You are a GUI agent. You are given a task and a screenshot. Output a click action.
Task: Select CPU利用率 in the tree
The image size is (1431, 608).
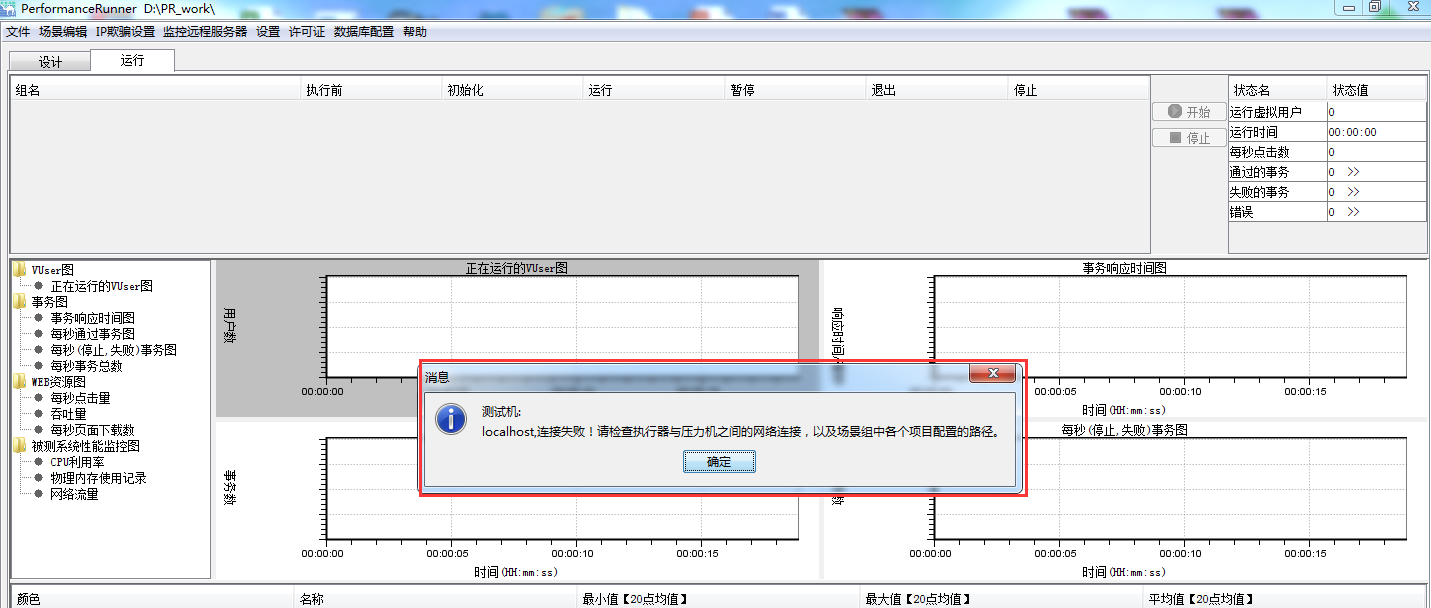[77, 462]
